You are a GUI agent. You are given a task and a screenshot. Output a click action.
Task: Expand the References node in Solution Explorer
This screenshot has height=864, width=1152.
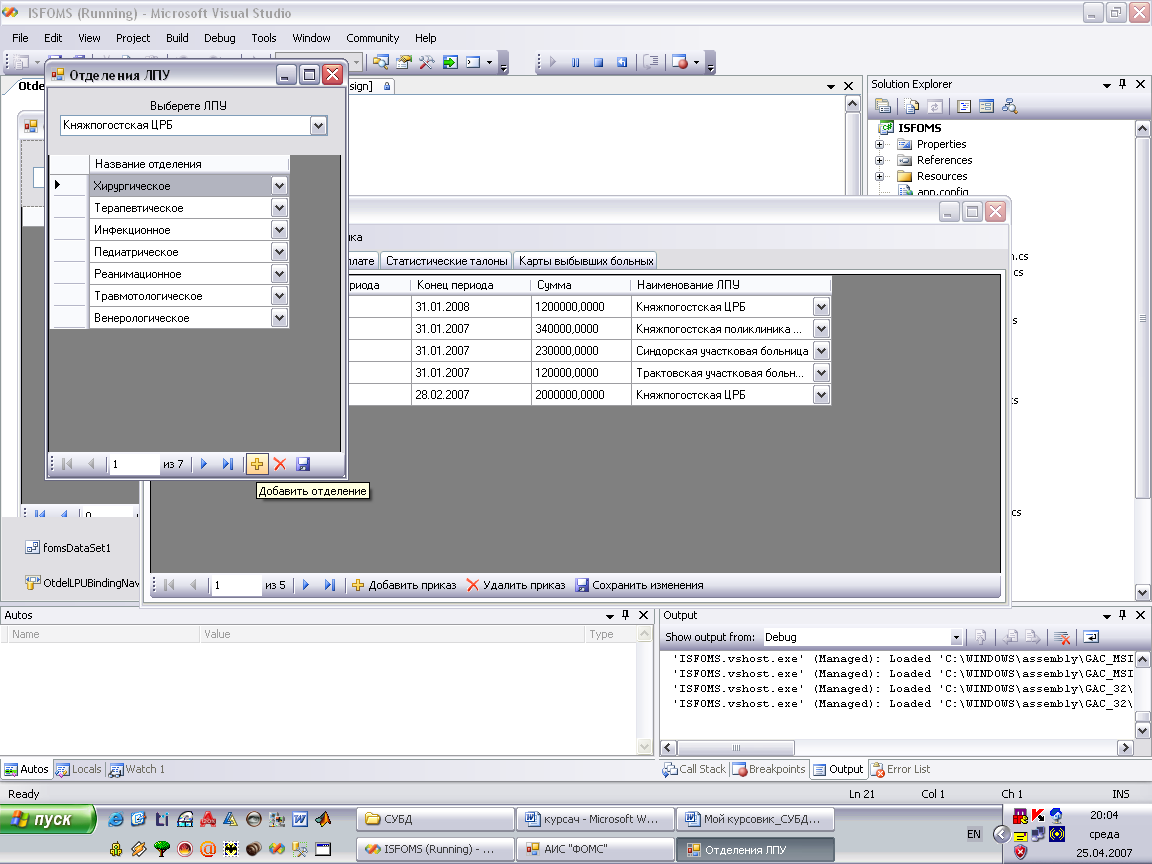tap(880, 160)
